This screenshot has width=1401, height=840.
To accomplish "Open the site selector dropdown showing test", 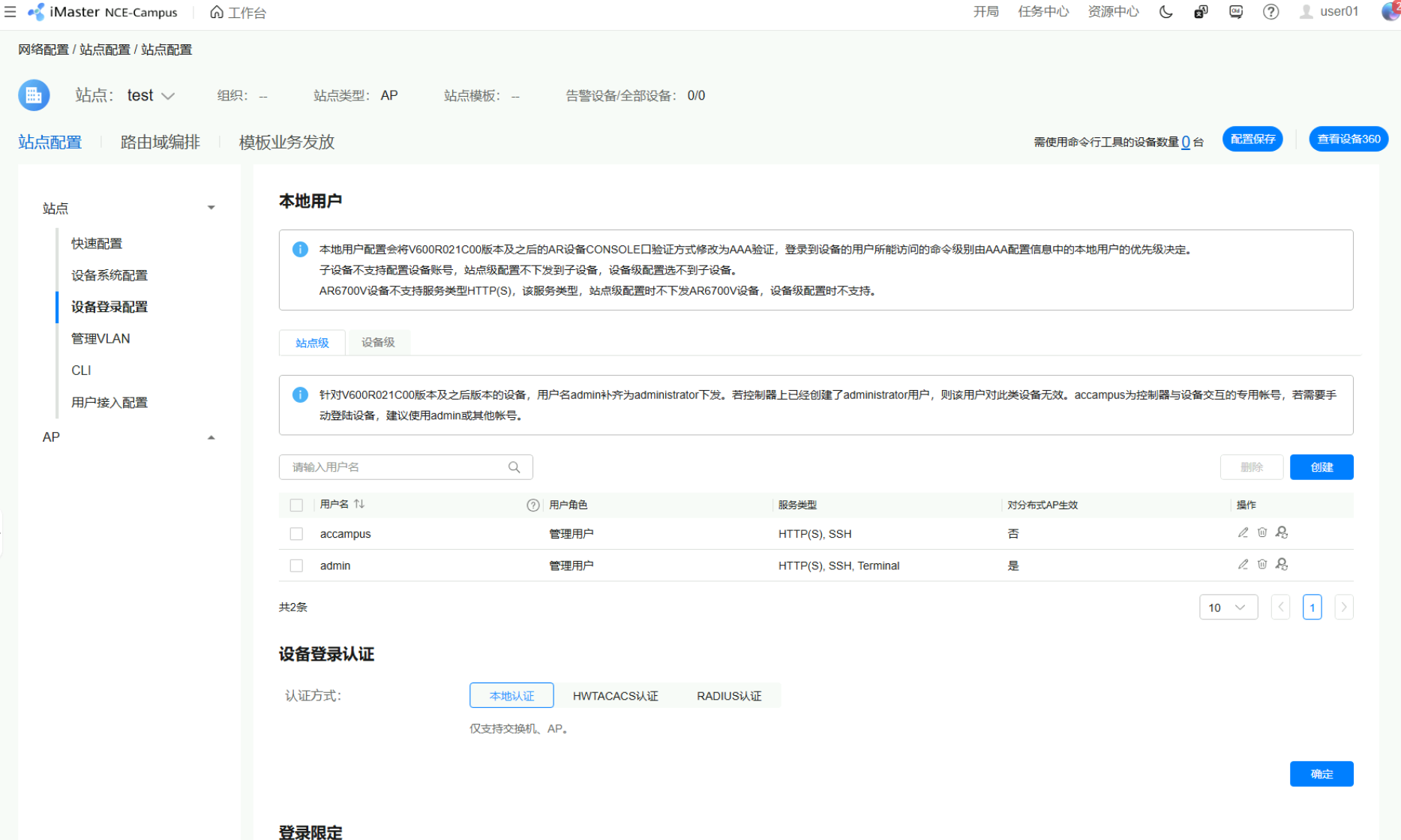I will pyautogui.click(x=151, y=95).
